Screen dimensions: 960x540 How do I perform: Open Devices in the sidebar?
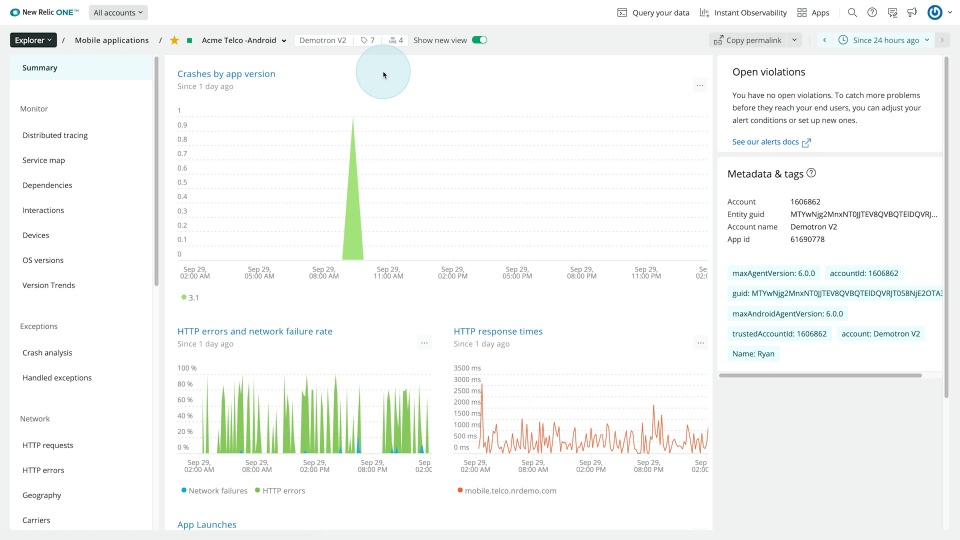(36, 236)
